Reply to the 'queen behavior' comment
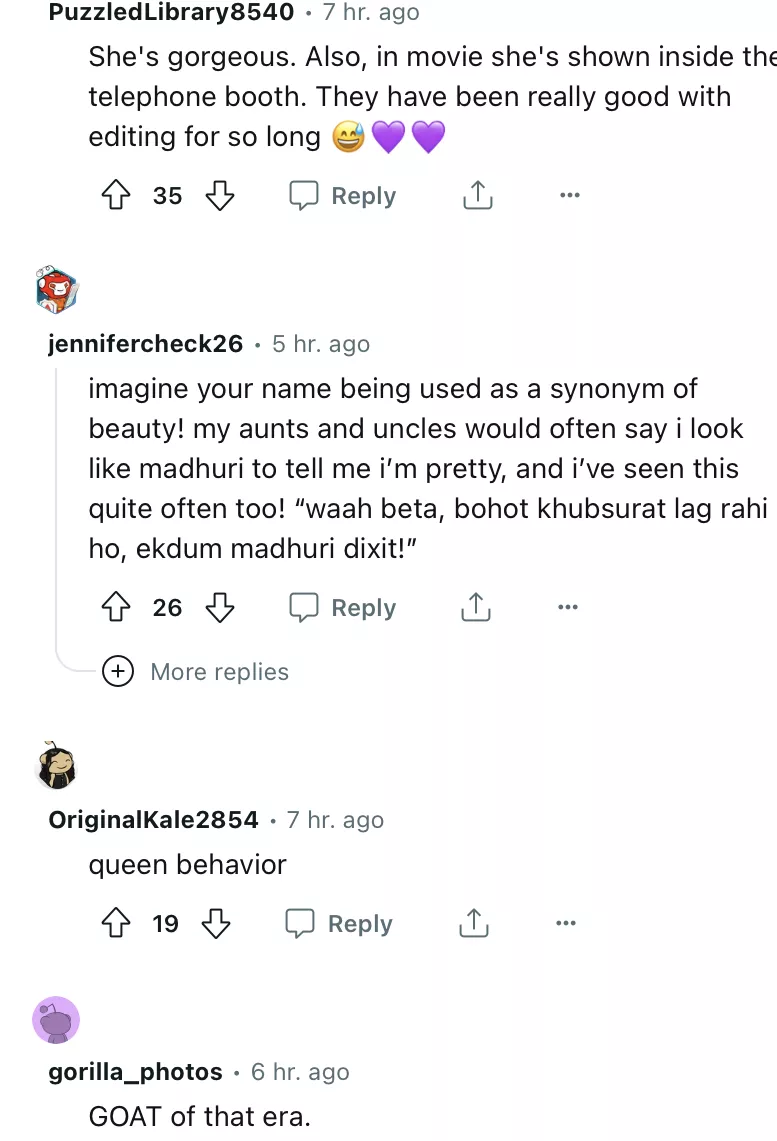 (340, 924)
